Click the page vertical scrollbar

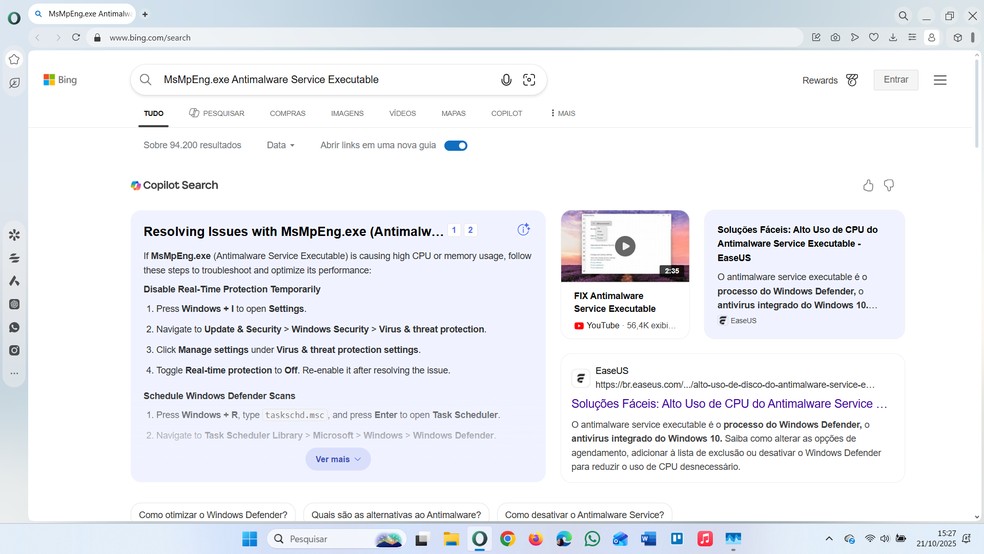tap(976, 104)
